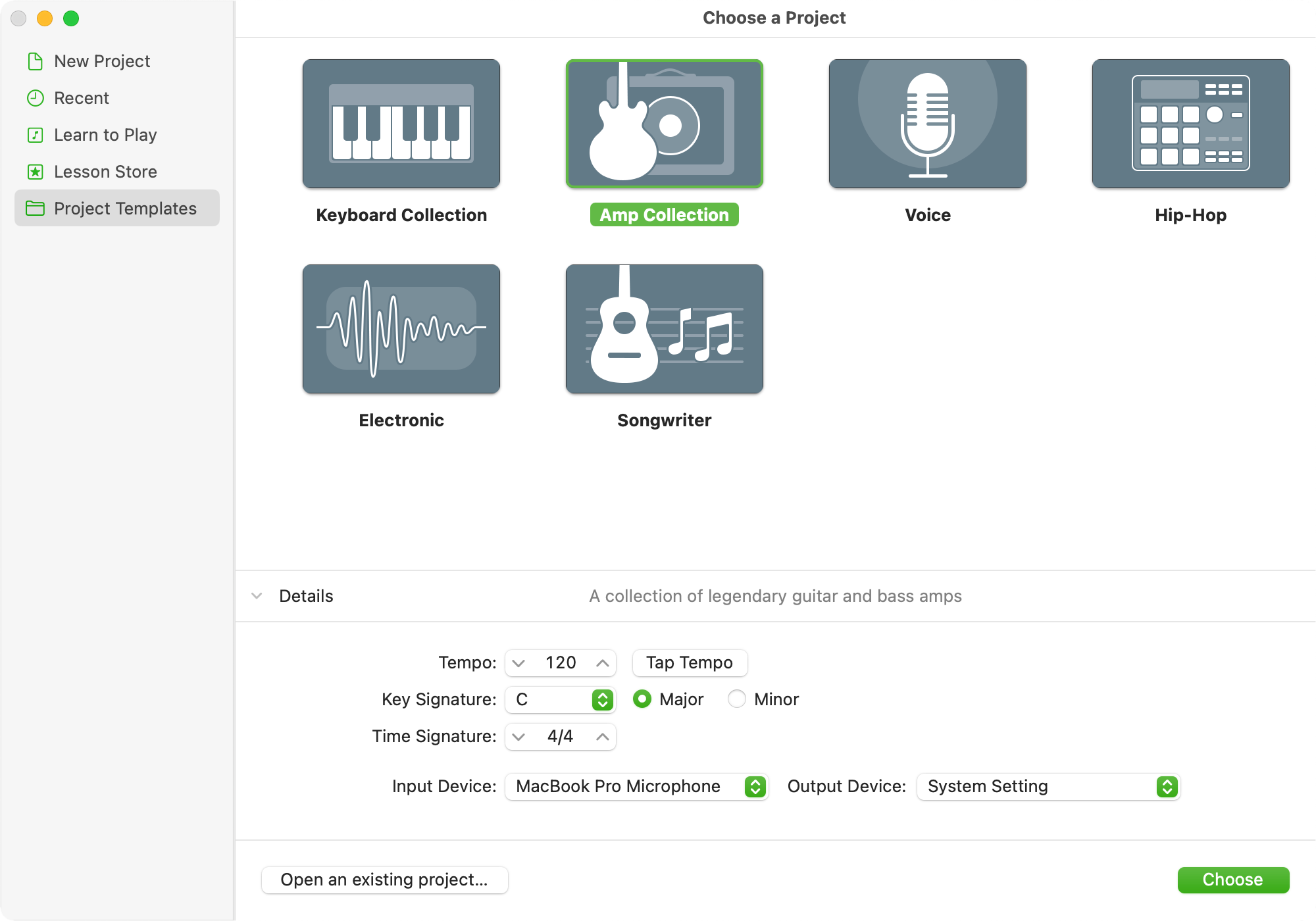Viewport: 1316px width, 921px height.
Task: Click the 4/4 time signature value
Action: [x=561, y=736]
